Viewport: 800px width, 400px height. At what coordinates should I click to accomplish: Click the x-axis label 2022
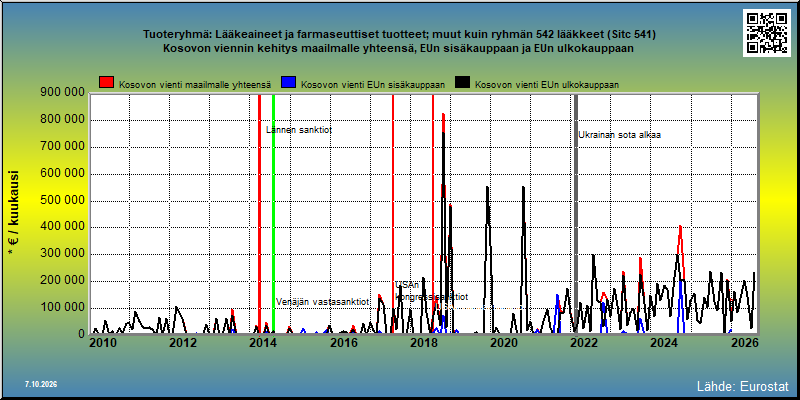click(583, 343)
